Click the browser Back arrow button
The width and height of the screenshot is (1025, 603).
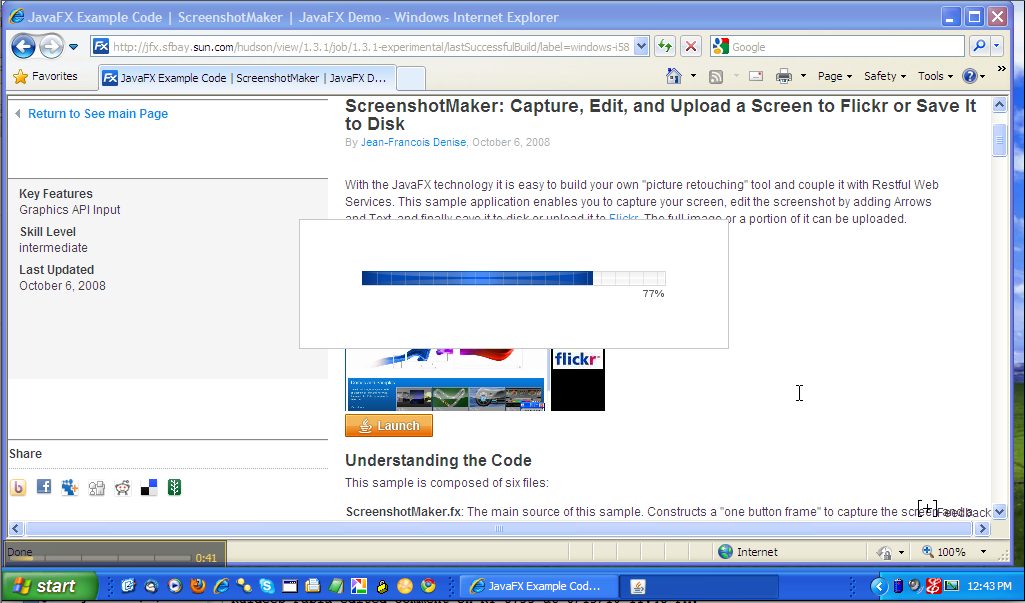pyautogui.click(x=23, y=46)
